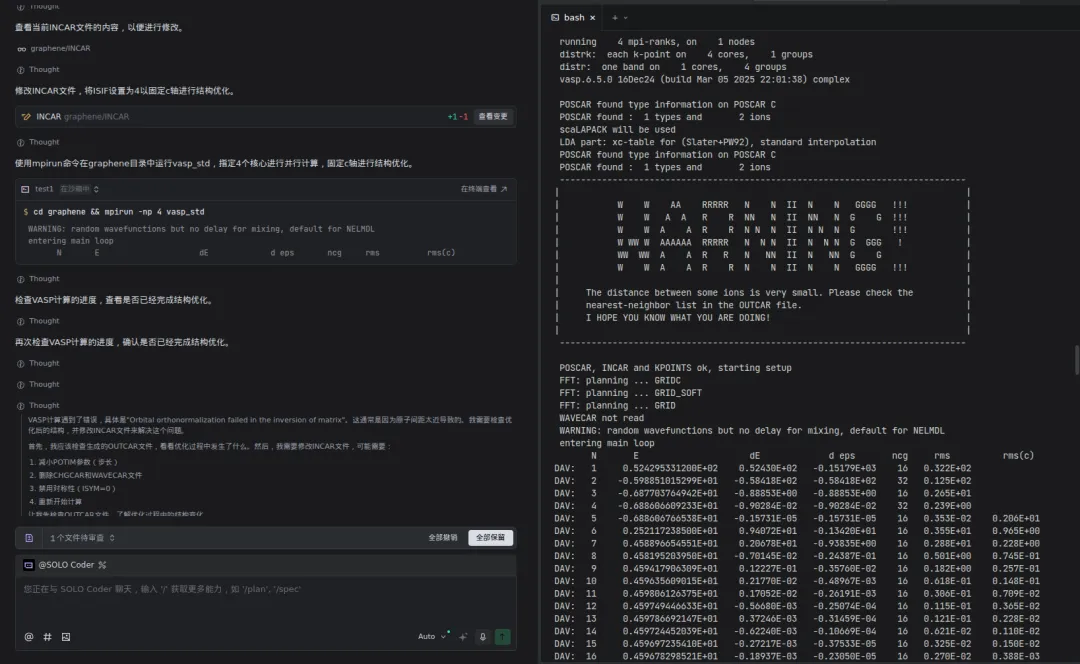Image resolution: width=1080 pixels, height=664 pixels.
Task: Expand the 1个文件待审查 file list
Action: click(82, 538)
